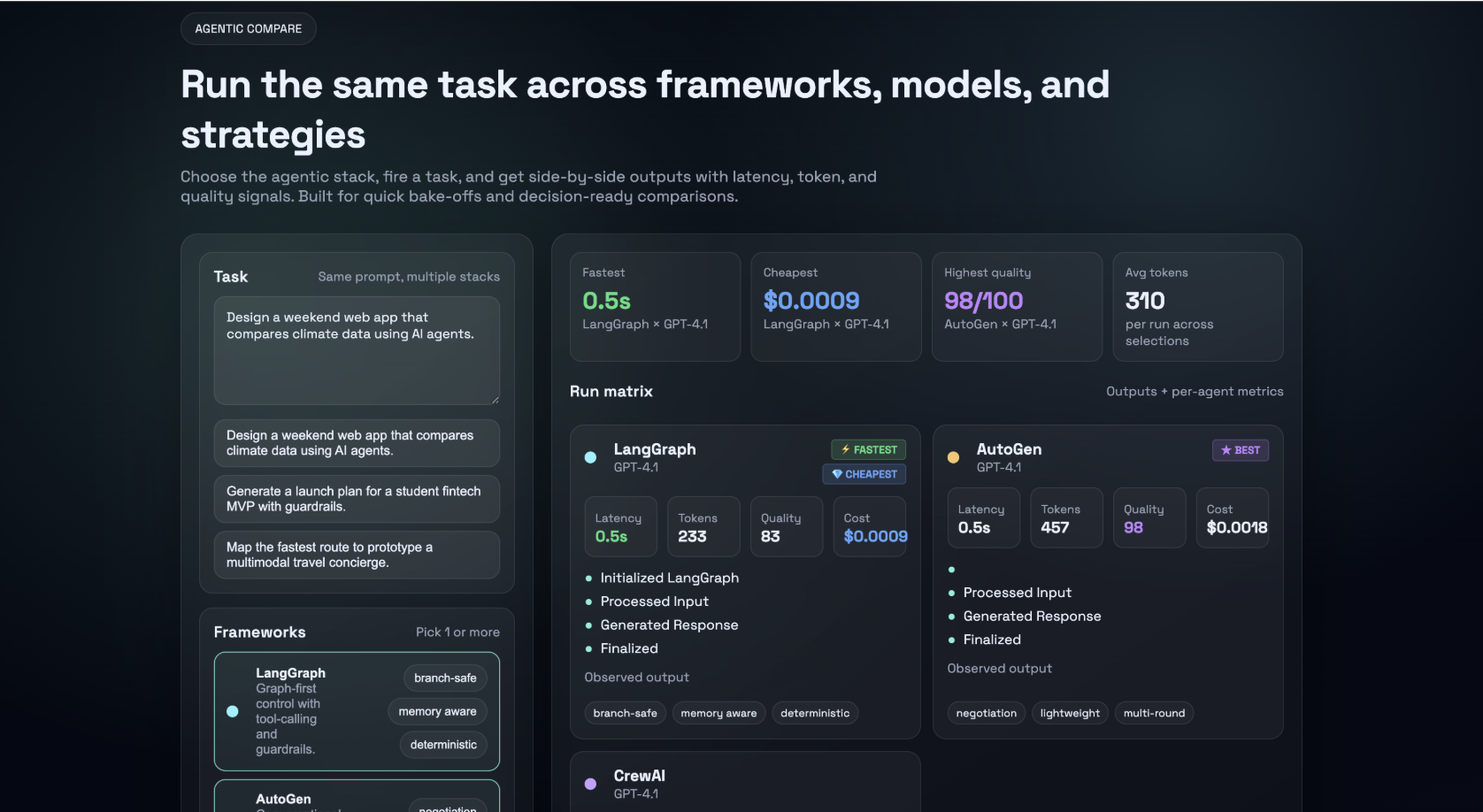Select the LangGraph radio dot in Frameworks
Viewport: 1483px width, 812px height.
[233, 711]
